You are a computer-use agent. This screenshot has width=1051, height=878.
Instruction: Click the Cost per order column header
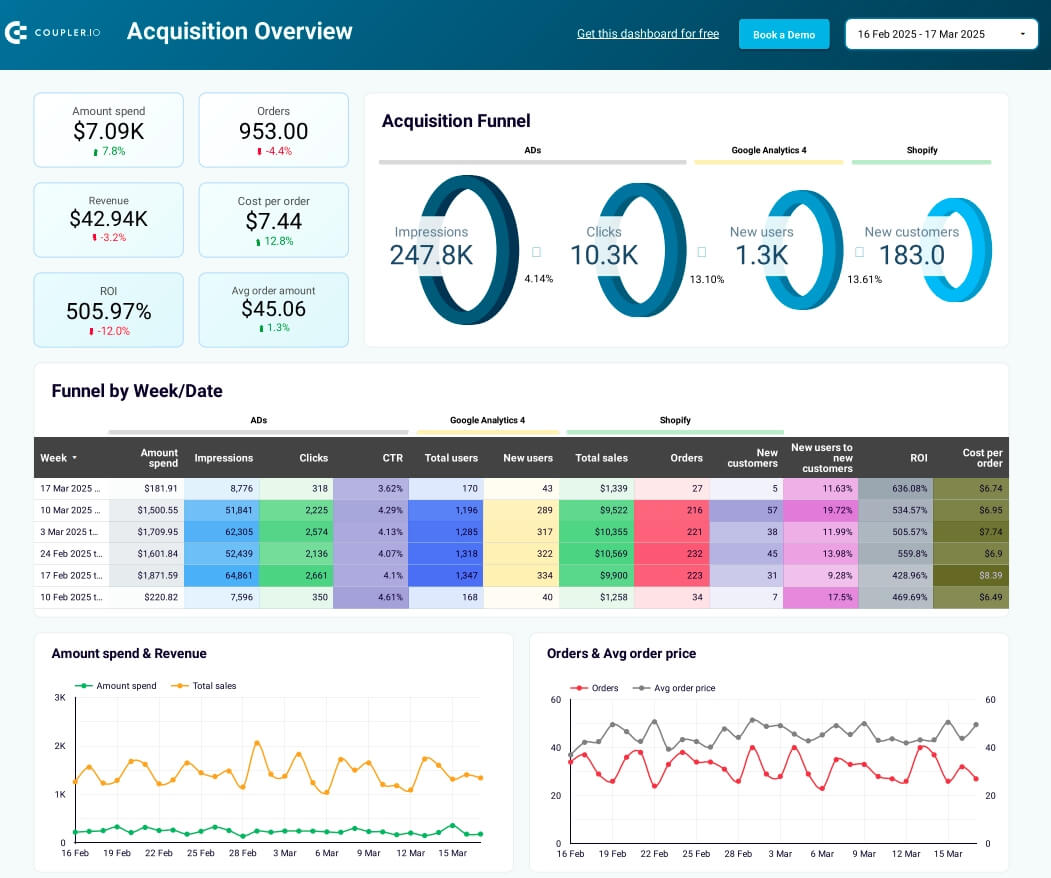coord(982,458)
